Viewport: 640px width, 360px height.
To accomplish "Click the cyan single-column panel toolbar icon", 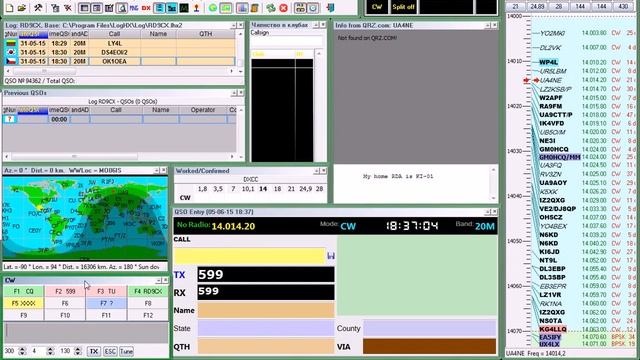I will pos(159,8).
